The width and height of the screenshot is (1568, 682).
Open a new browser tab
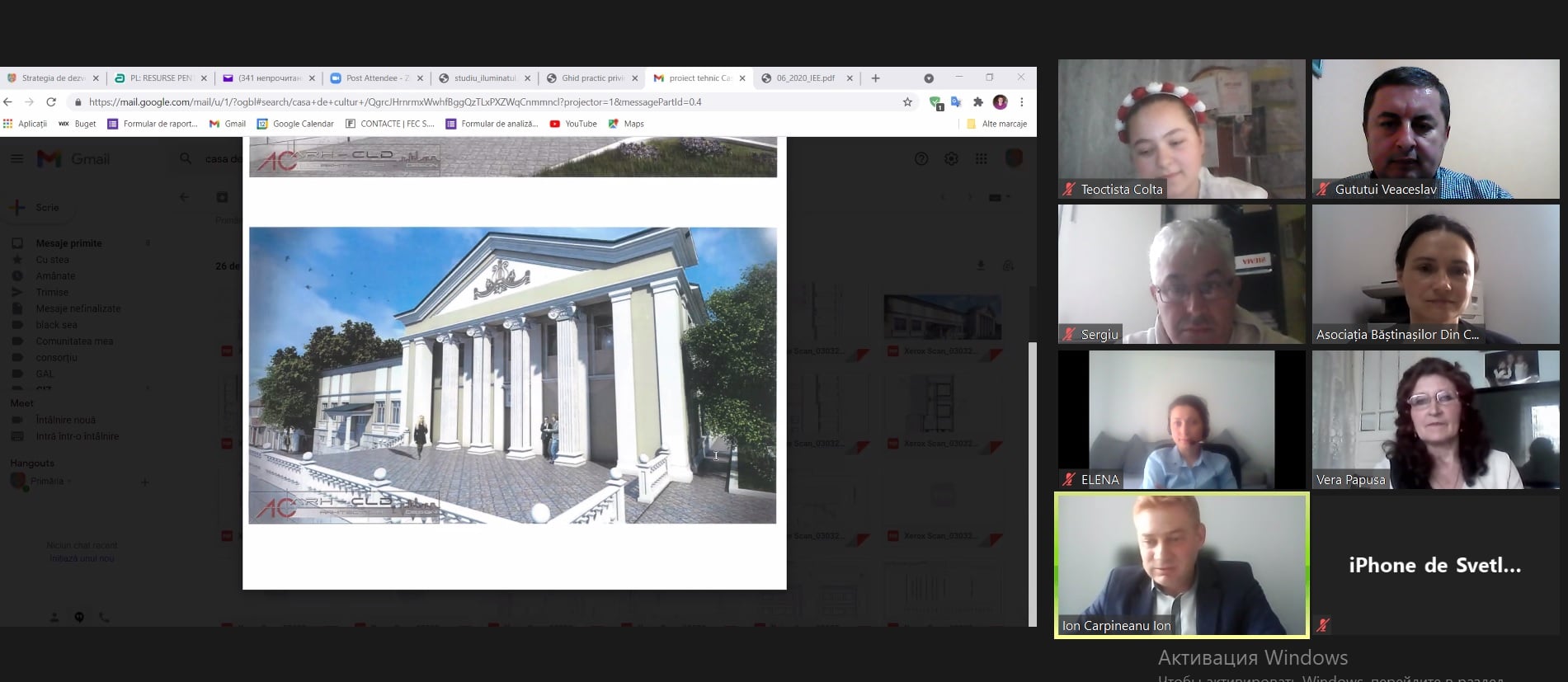[875, 78]
